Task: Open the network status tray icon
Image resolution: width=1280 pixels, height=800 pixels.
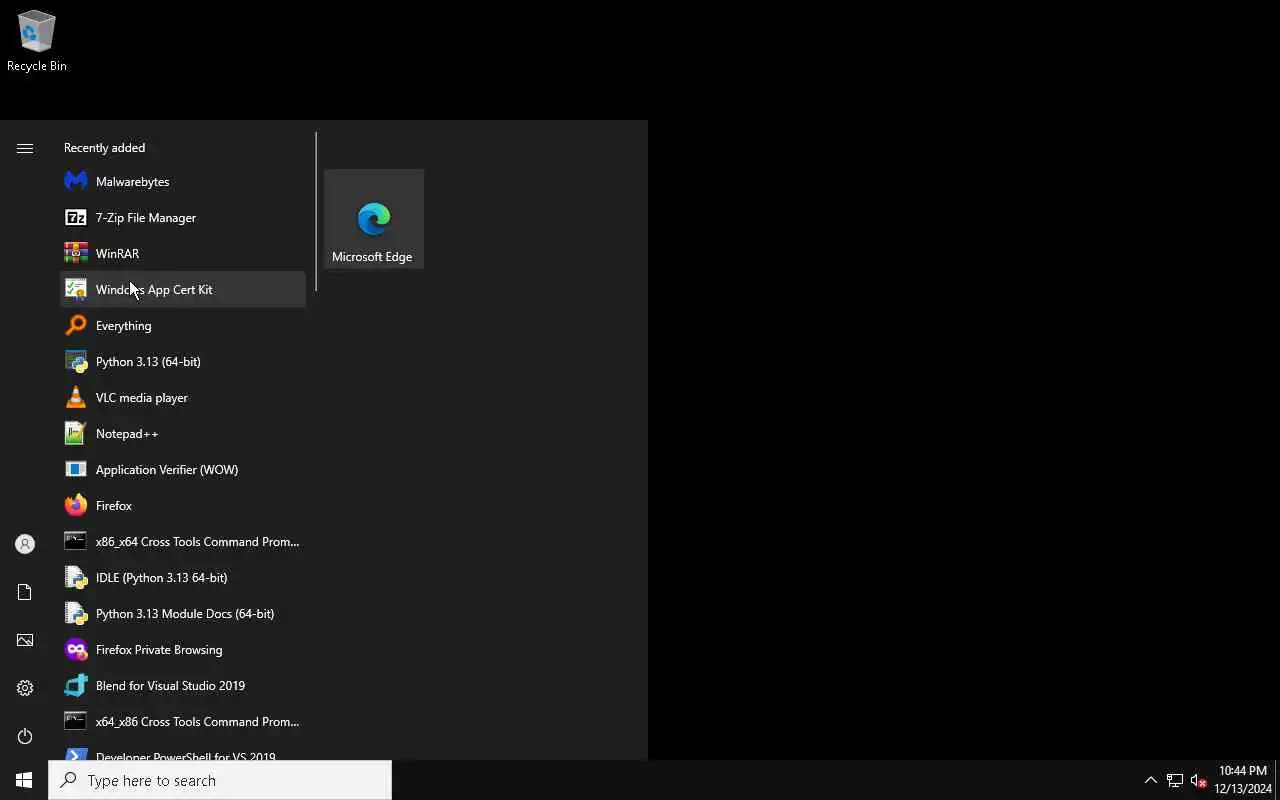Action: tap(1175, 780)
